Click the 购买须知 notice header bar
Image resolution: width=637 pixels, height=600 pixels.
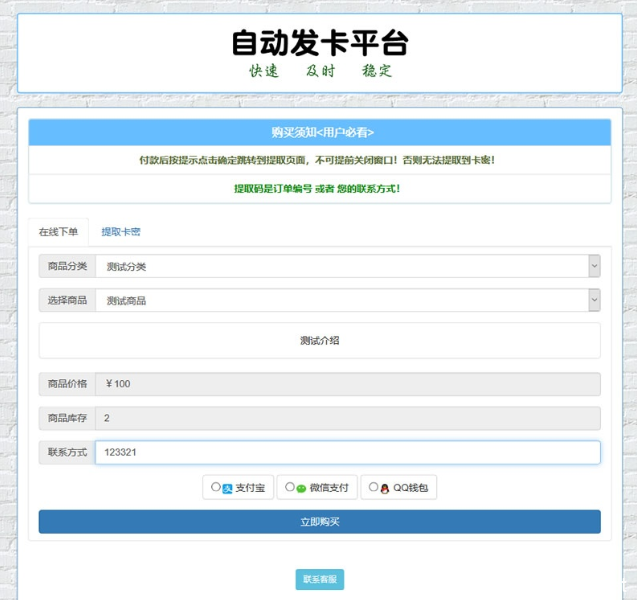point(319,133)
